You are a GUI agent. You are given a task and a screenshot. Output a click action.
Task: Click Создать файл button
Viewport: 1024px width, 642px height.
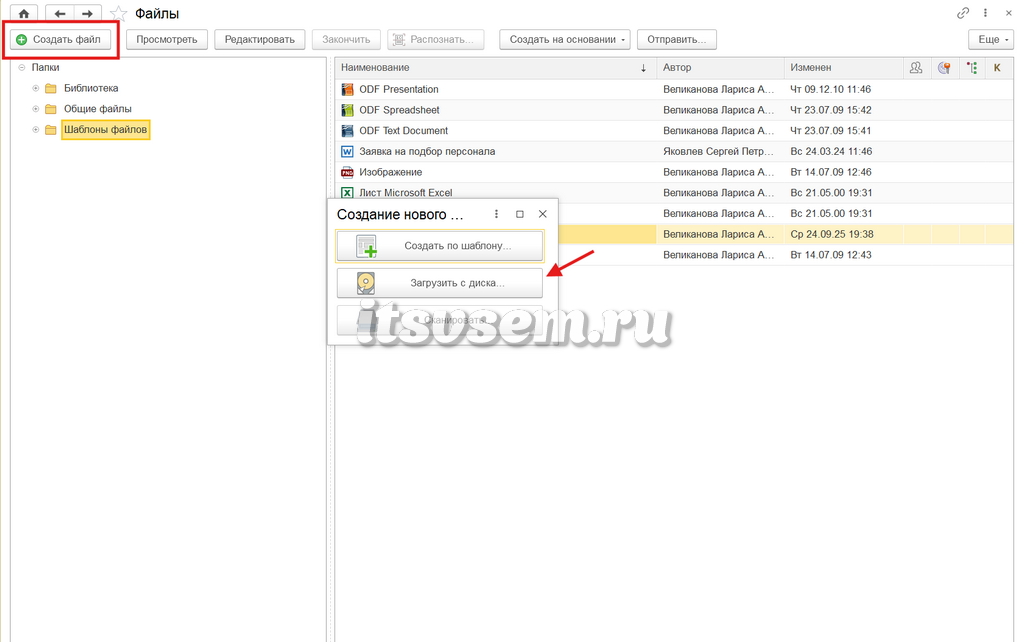click(x=60, y=40)
